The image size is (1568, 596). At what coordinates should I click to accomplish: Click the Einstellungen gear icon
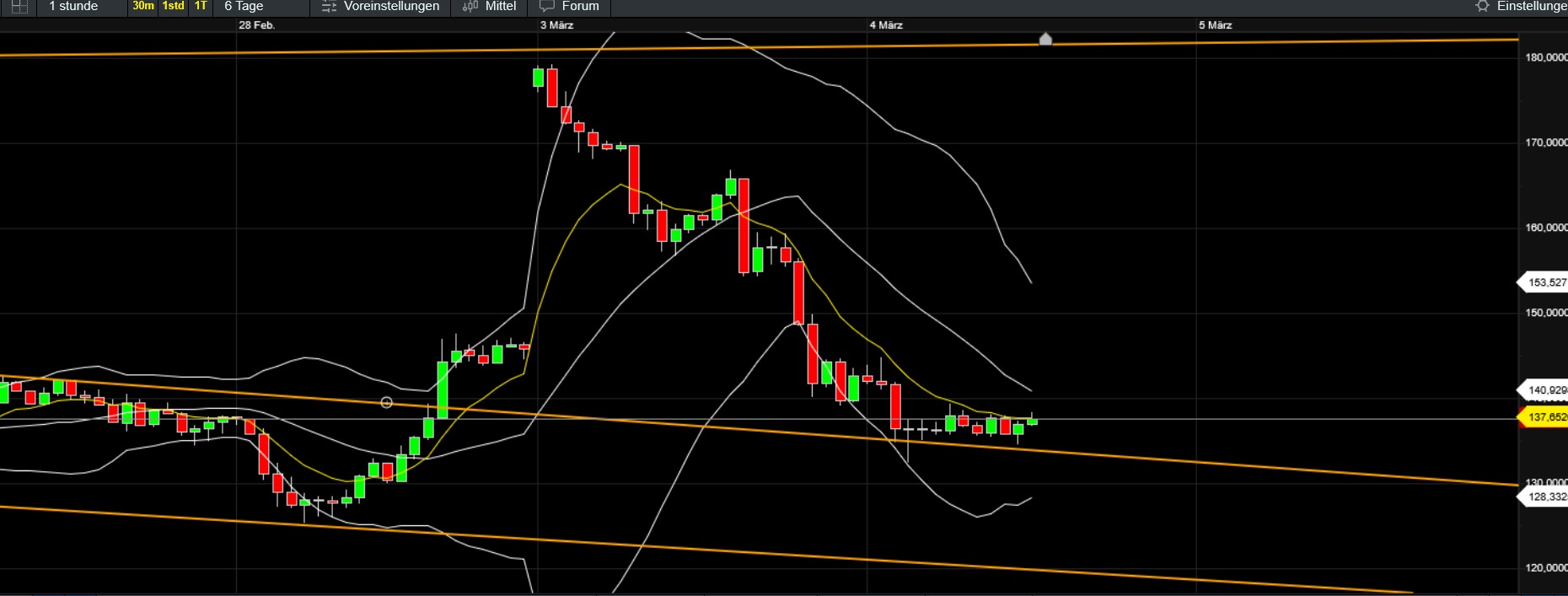[1483, 6]
